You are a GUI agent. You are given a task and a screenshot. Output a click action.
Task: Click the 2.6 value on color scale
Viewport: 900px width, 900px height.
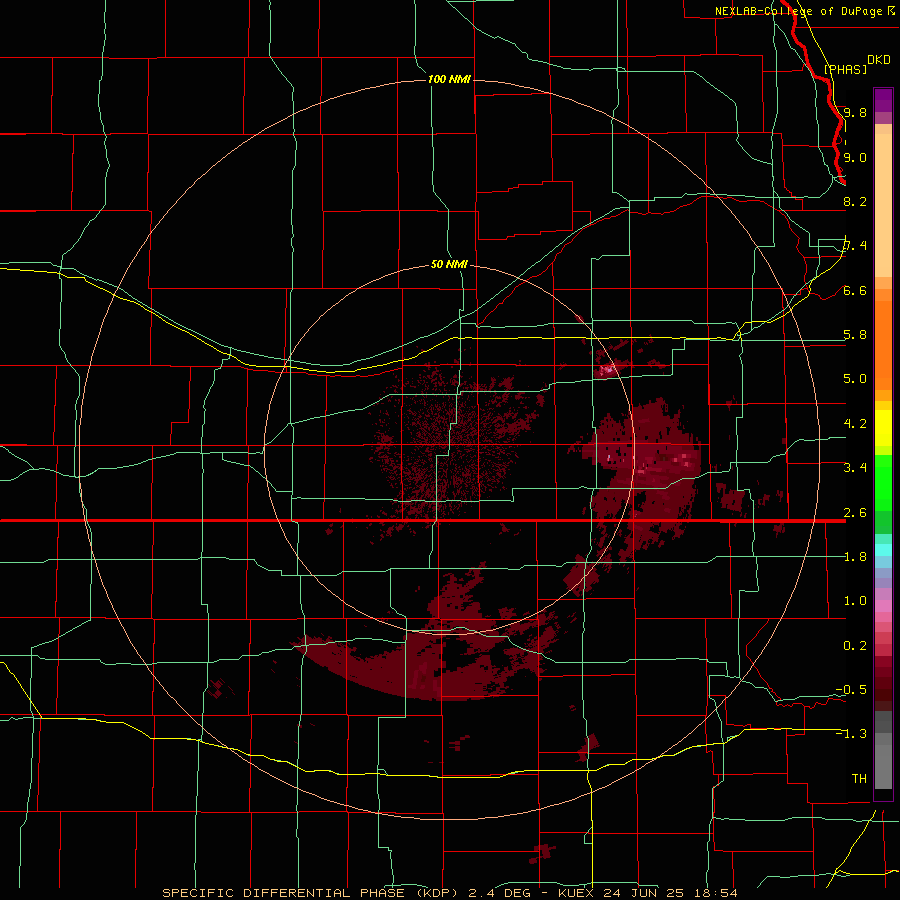click(x=855, y=512)
